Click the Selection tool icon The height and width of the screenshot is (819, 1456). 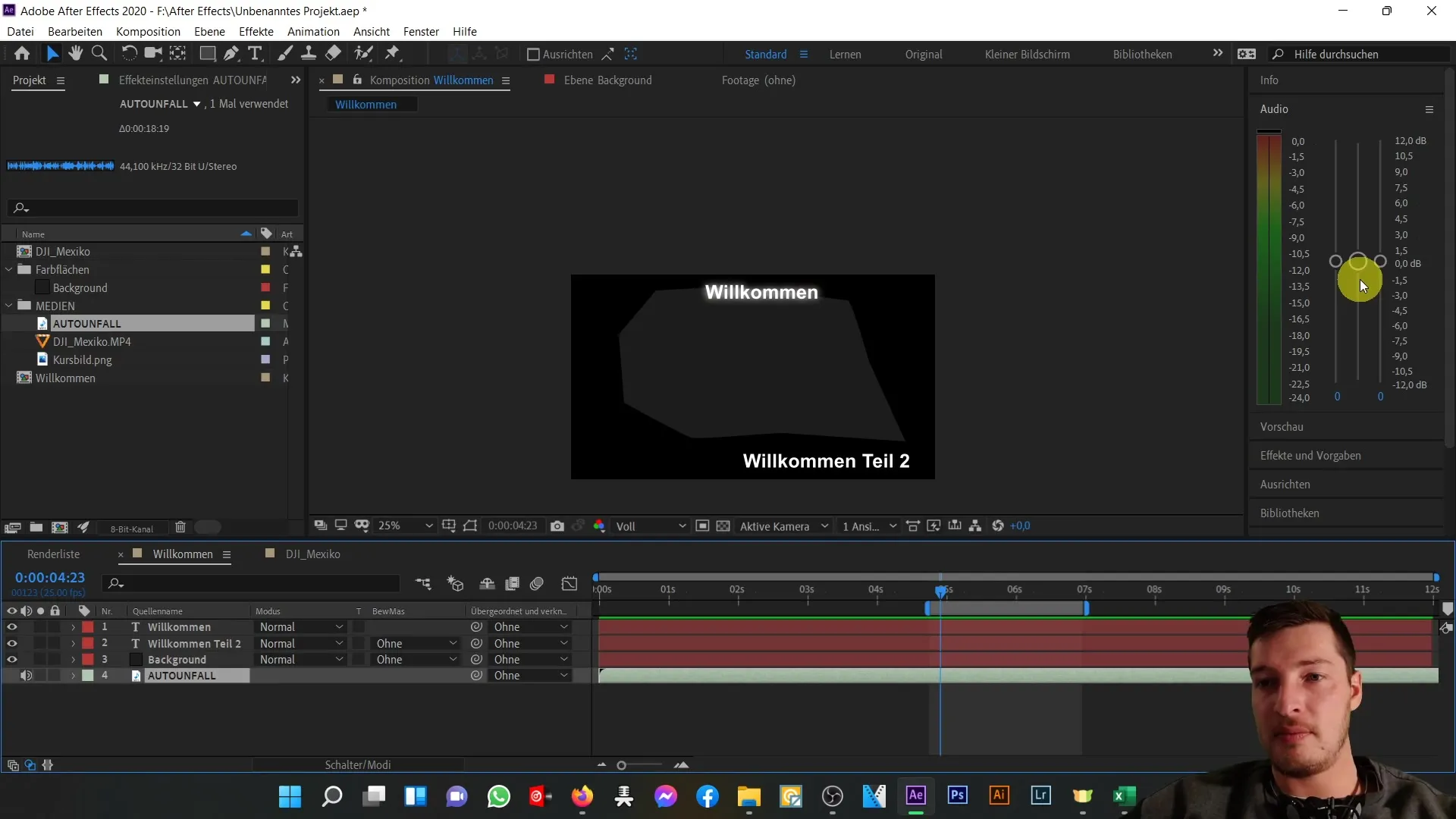pyautogui.click(x=52, y=53)
